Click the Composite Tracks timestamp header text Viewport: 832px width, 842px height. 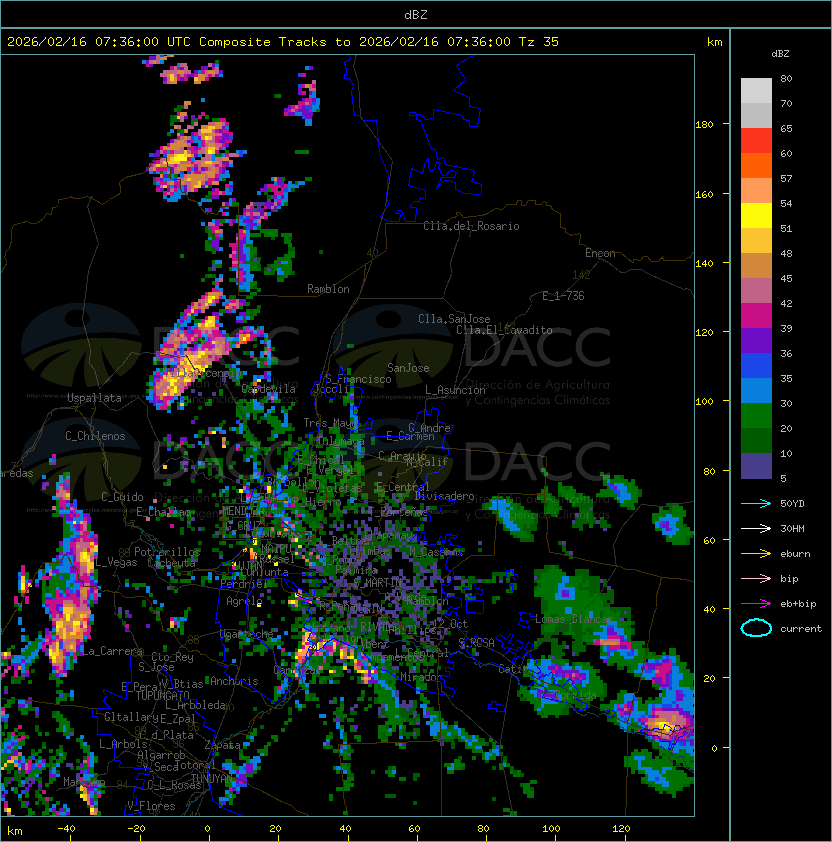(x=283, y=42)
